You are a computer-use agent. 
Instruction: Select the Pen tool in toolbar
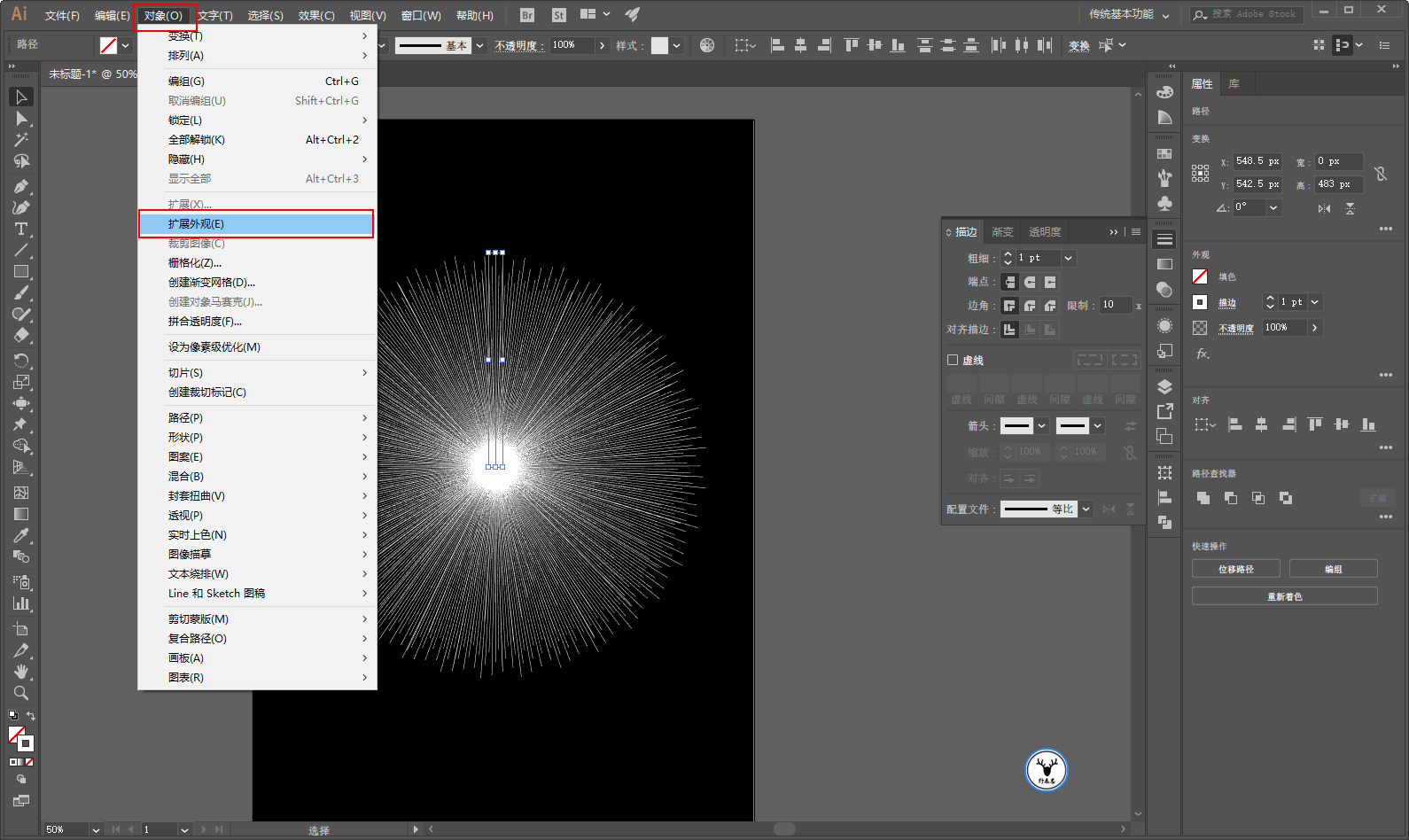coord(21,186)
